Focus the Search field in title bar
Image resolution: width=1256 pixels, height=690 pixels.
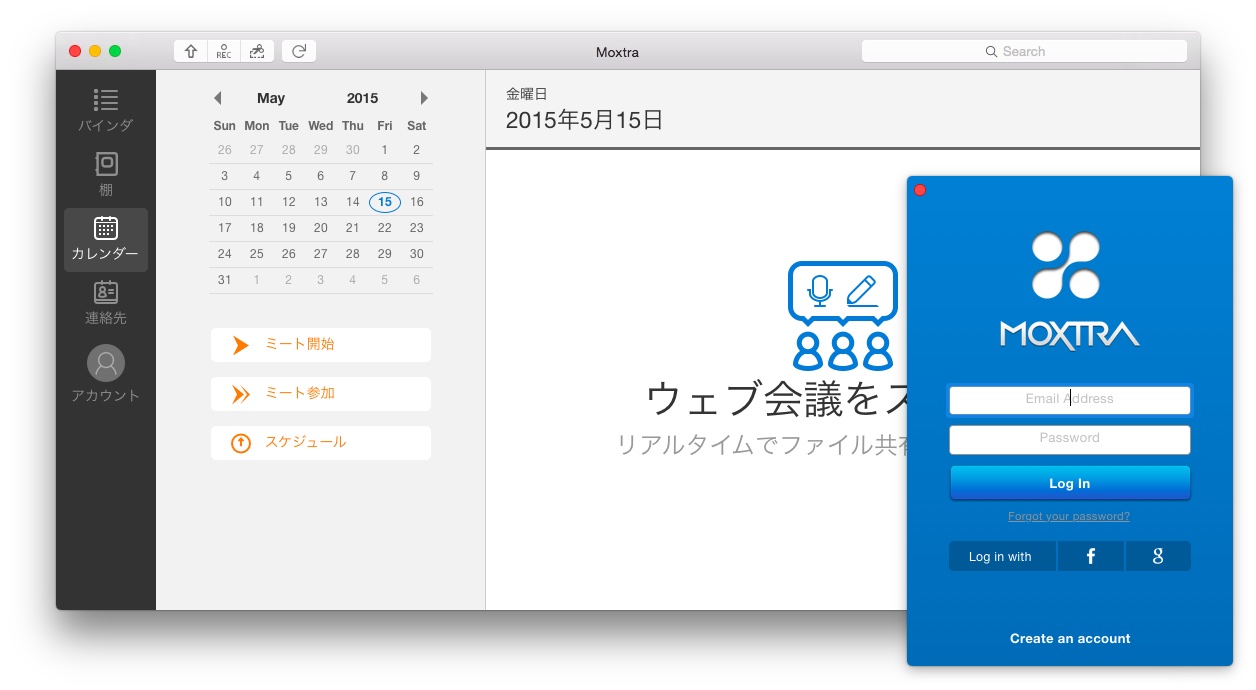(1024, 51)
